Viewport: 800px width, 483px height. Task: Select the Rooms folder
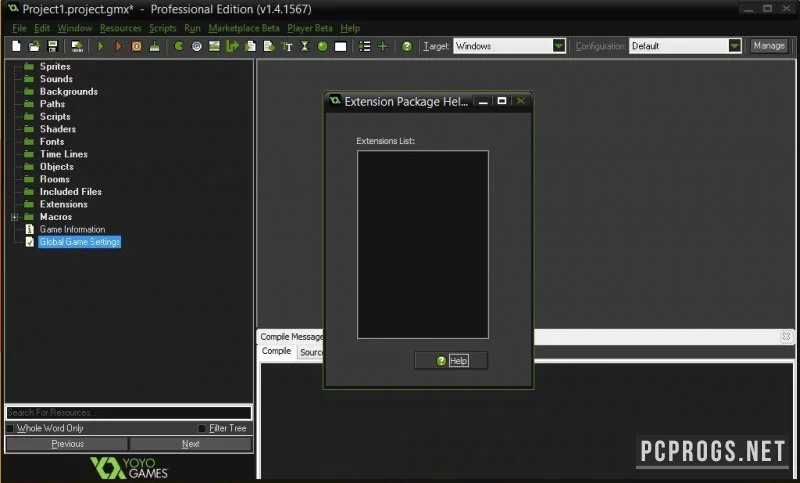(55, 180)
